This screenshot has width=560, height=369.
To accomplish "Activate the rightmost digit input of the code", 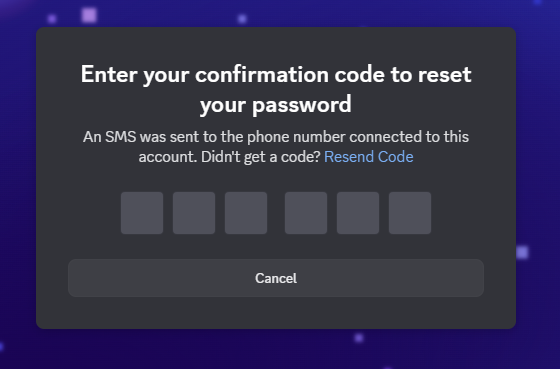I will [410, 213].
